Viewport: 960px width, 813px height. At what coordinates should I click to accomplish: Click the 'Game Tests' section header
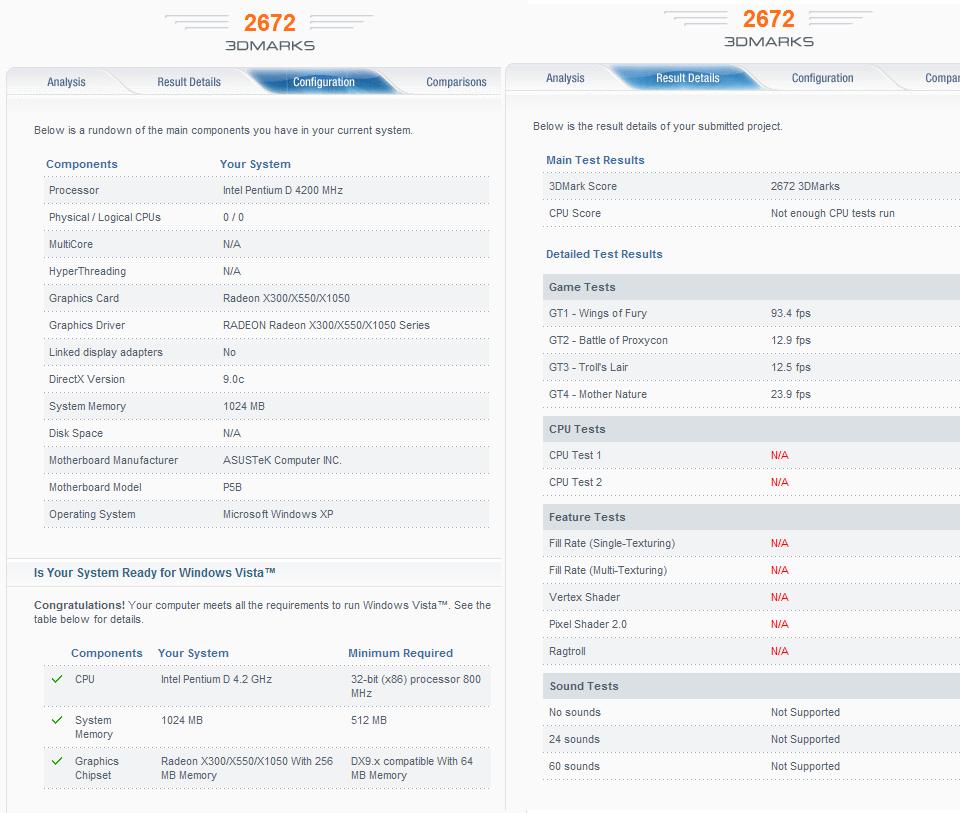[x=751, y=287]
